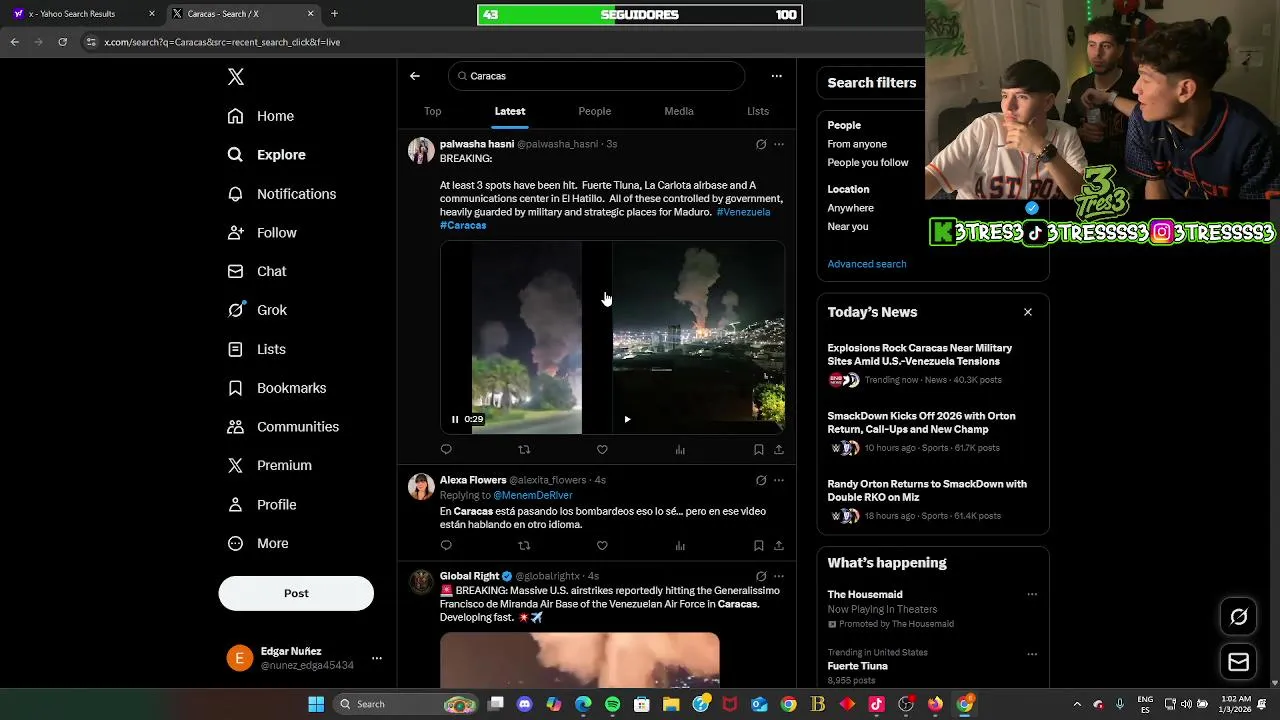The image size is (1280, 720).
Task: View analytics of palwasha hasni post
Action: pyautogui.click(x=680, y=450)
